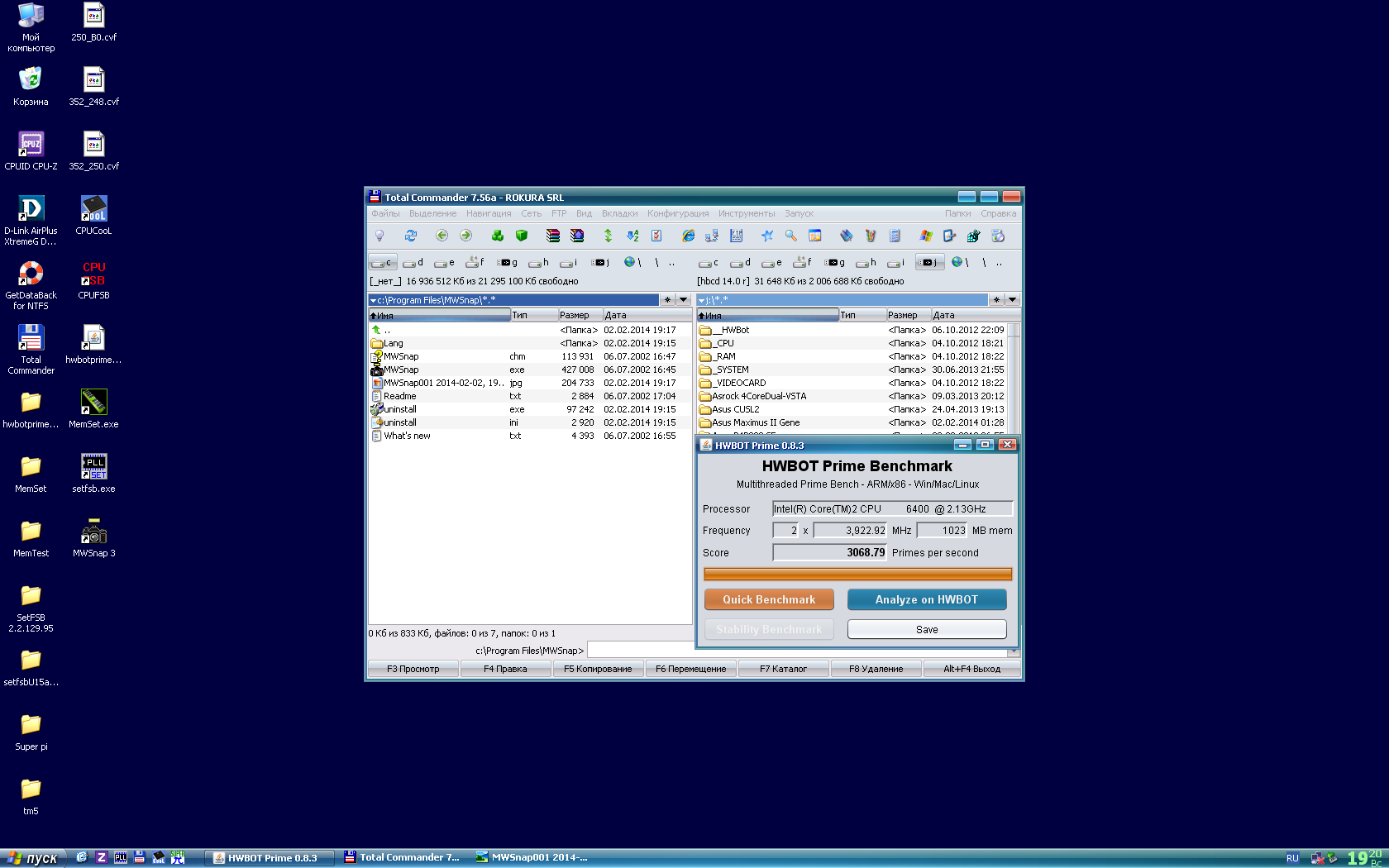Click the calculator toolbar icon
The image size is (1389, 868).
(x=895, y=236)
